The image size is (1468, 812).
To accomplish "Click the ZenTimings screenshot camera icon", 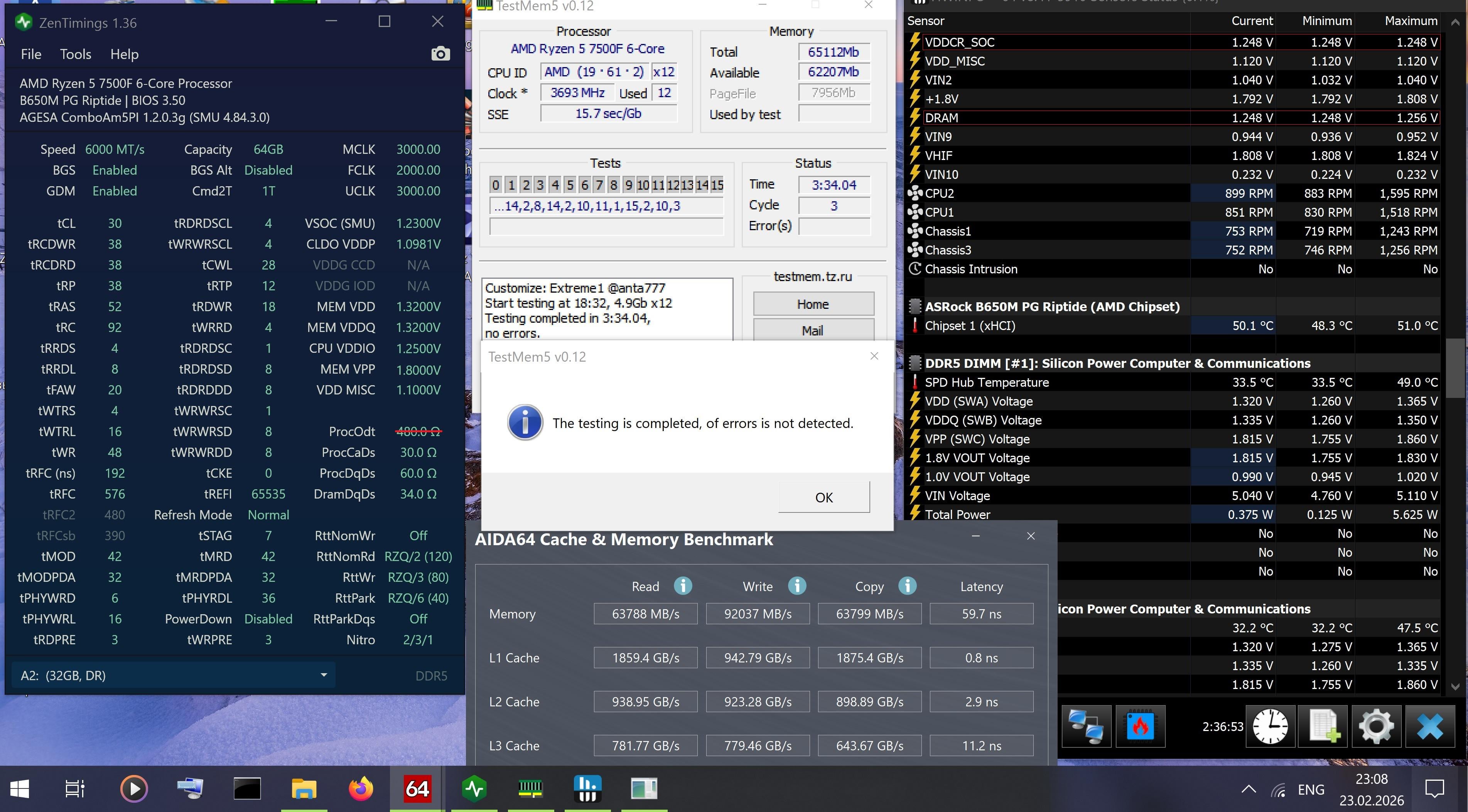I will pyautogui.click(x=440, y=54).
